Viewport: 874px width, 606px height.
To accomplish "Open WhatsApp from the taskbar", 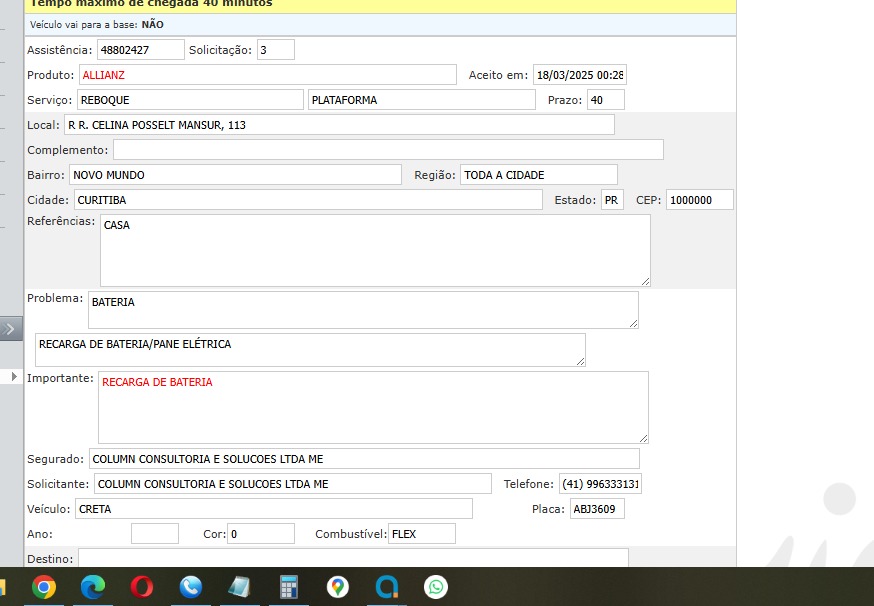I will coord(436,587).
